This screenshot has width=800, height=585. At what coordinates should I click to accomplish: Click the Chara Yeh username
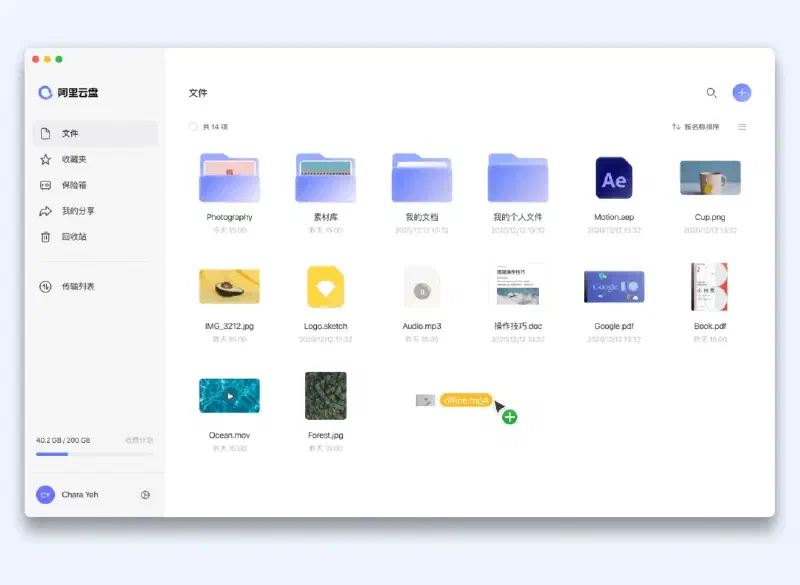pos(80,495)
